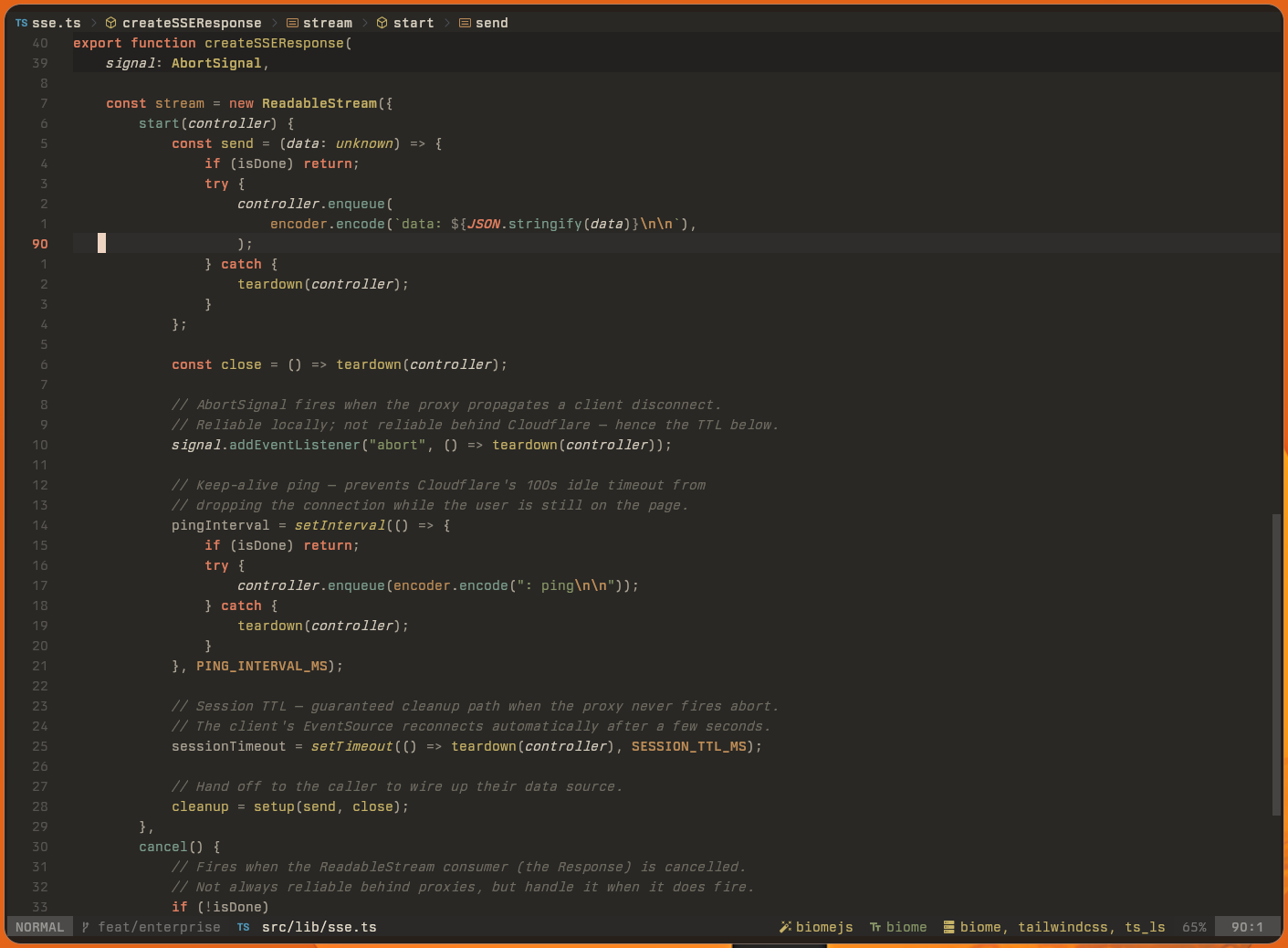Click the TS filetype icon in statusline
This screenshot has height=948, width=1288.
pyautogui.click(x=244, y=927)
